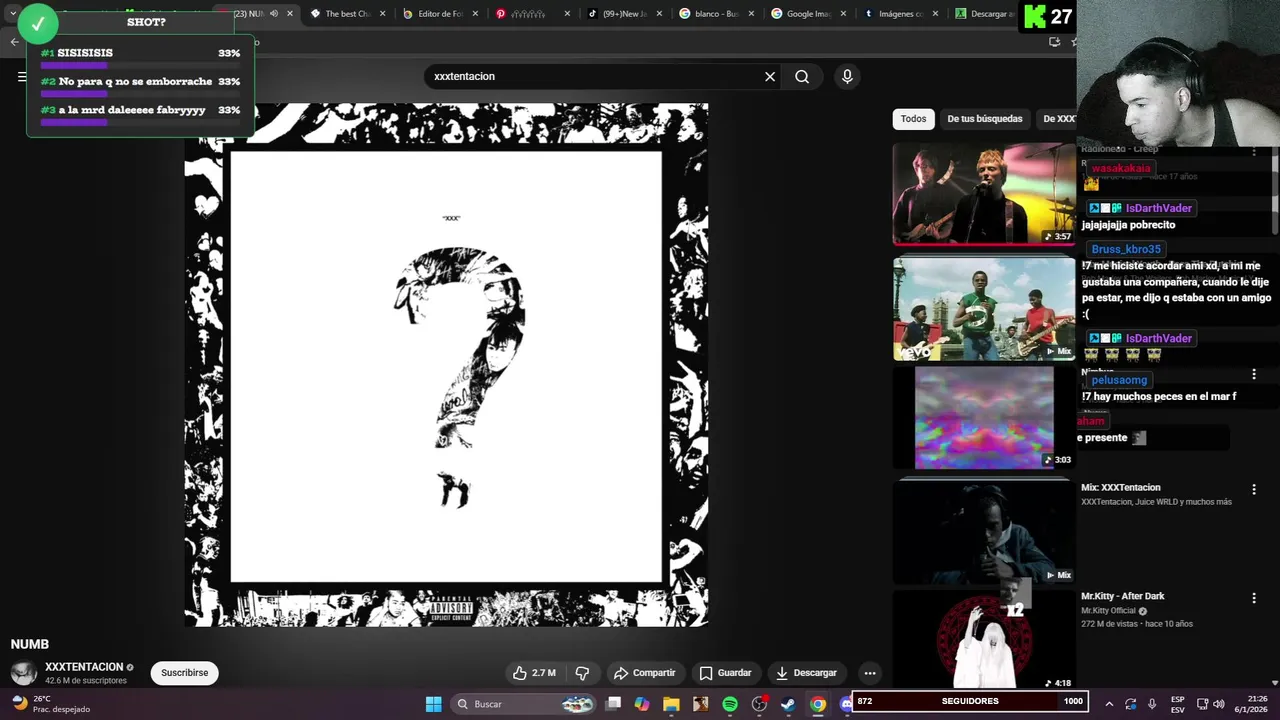Switch to blanco - Bus Google tab

(x=717, y=14)
